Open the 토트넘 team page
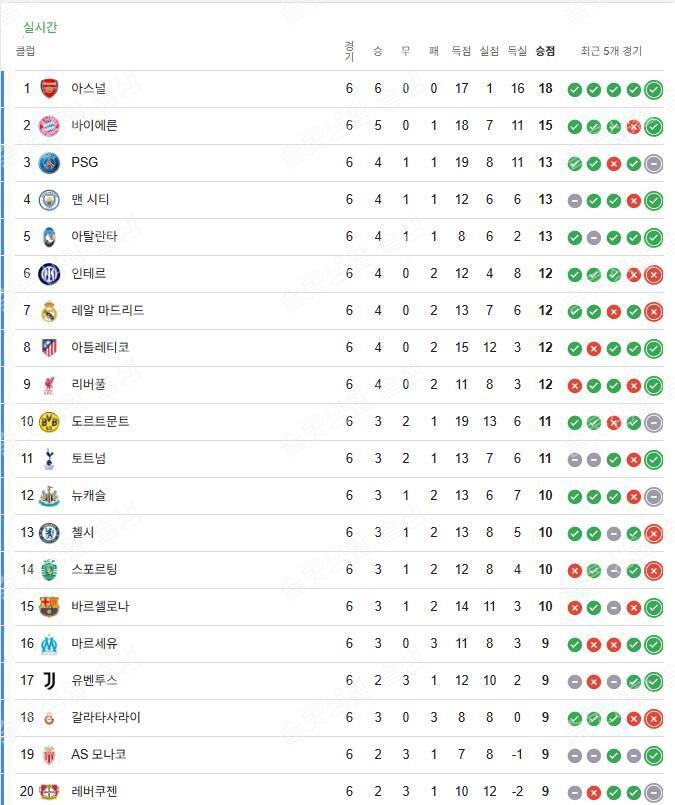This screenshot has height=805, width=675. pos(88,459)
